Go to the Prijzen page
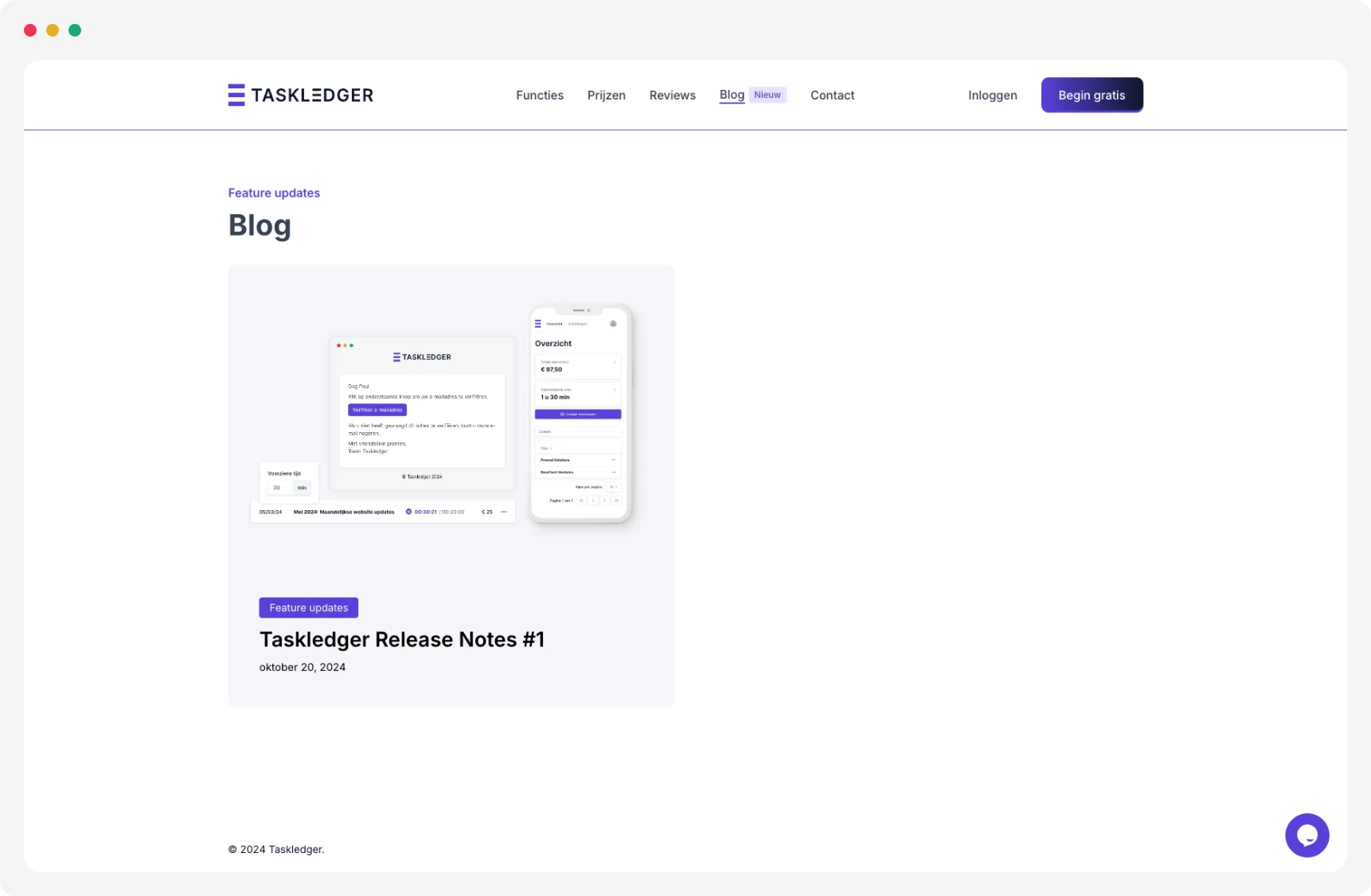This screenshot has height=896, width=1371. (606, 95)
